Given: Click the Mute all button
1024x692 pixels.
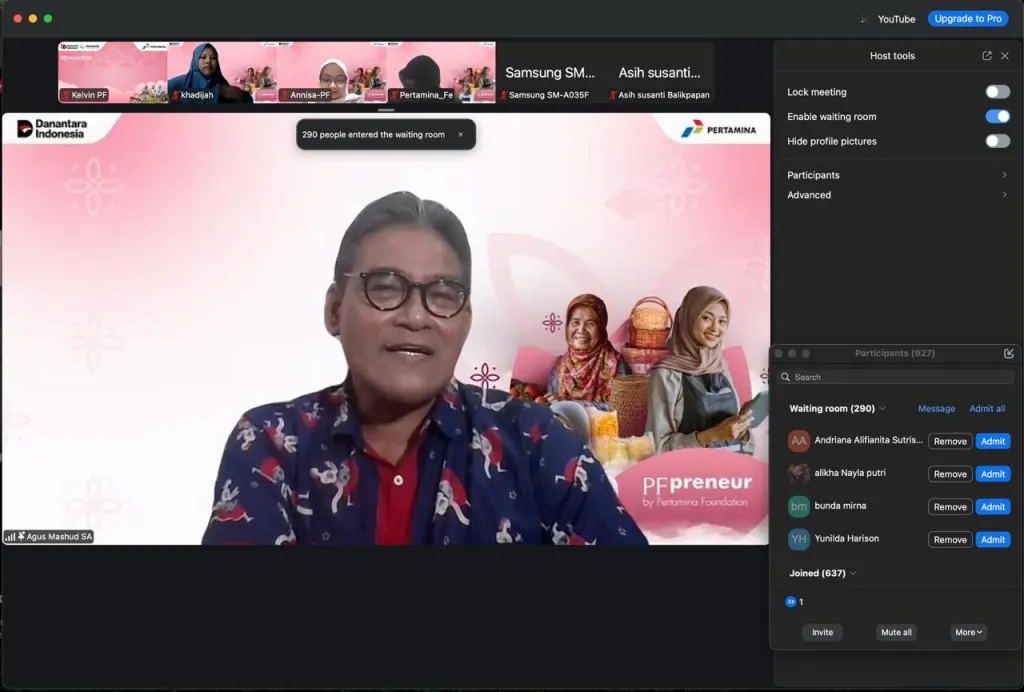Looking at the screenshot, I should click(896, 632).
